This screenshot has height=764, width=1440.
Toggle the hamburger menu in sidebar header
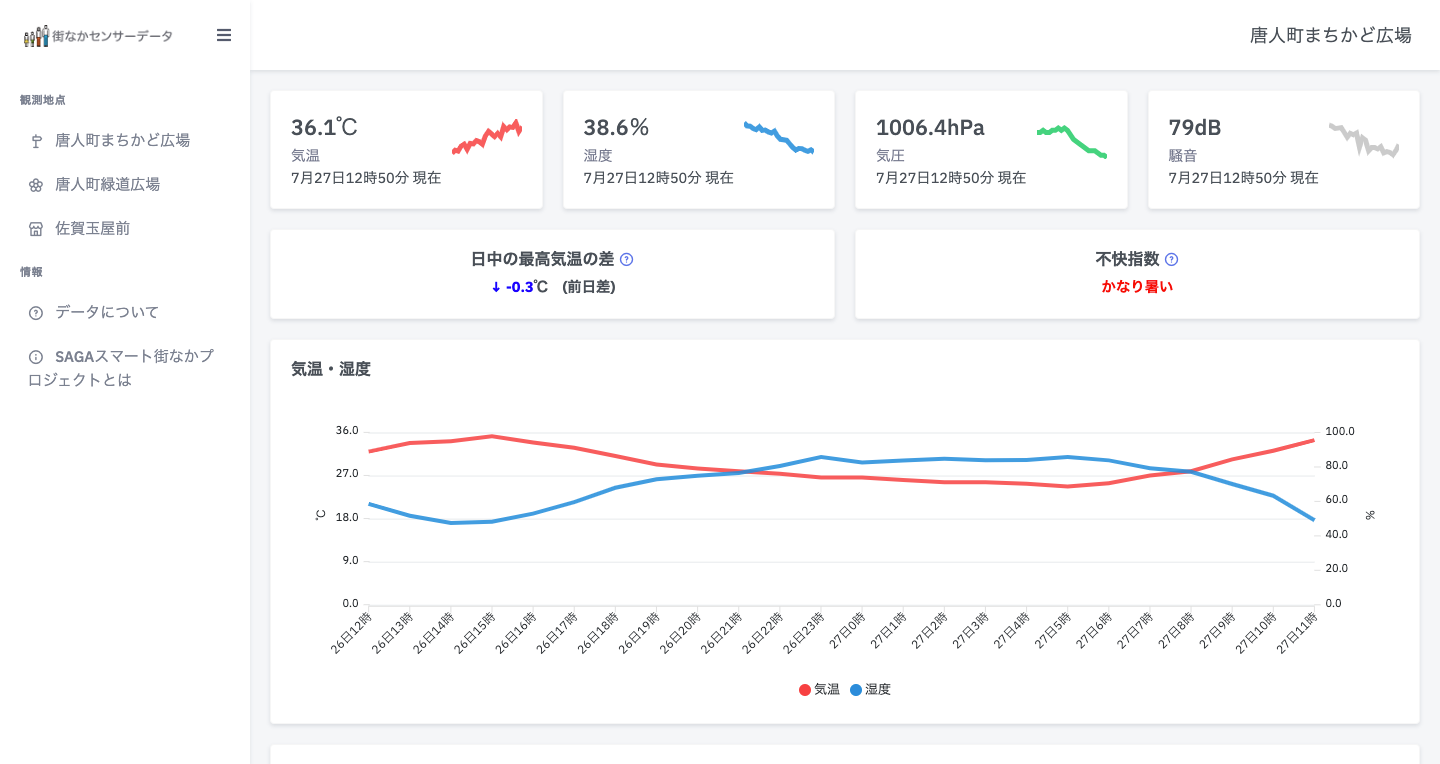click(x=224, y=35)
